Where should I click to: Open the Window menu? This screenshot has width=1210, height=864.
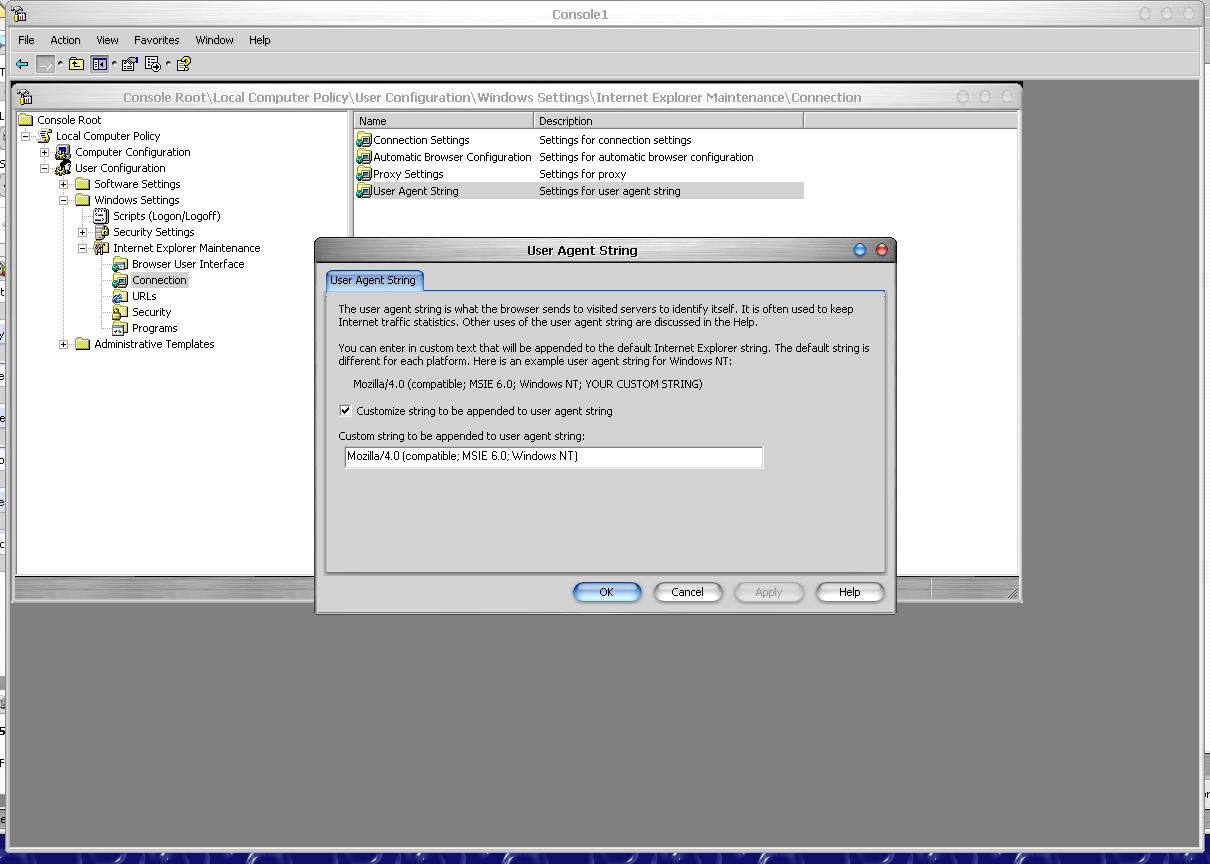(214, 40)
